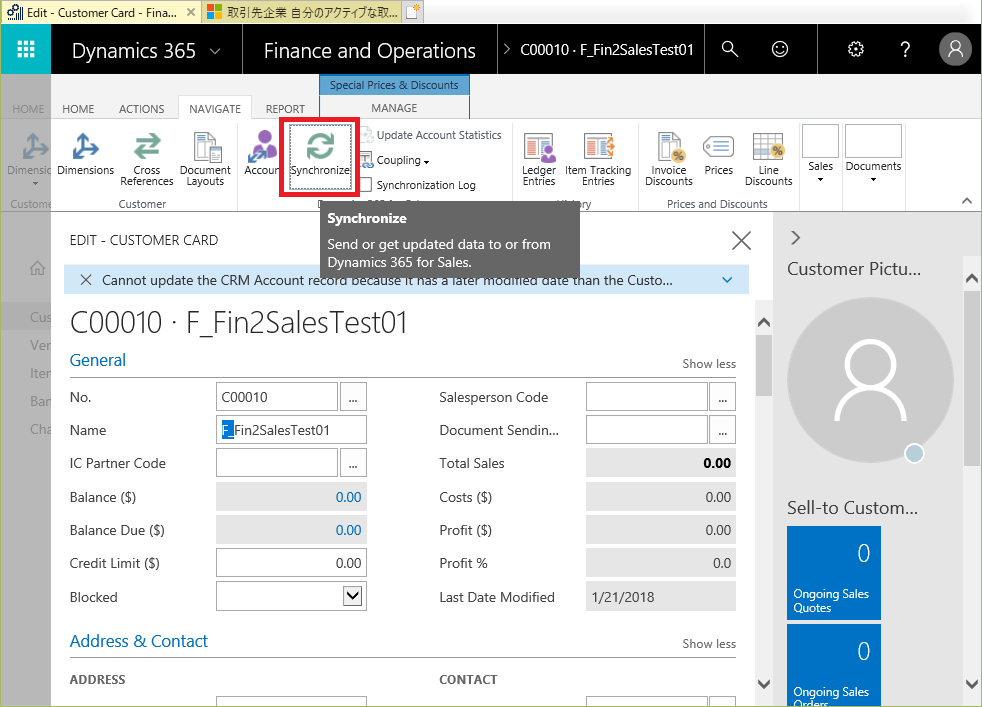This screenshot has width=982, height=707.
Task: Close the Edit Customer Card page
Action: tap(742, 240)
